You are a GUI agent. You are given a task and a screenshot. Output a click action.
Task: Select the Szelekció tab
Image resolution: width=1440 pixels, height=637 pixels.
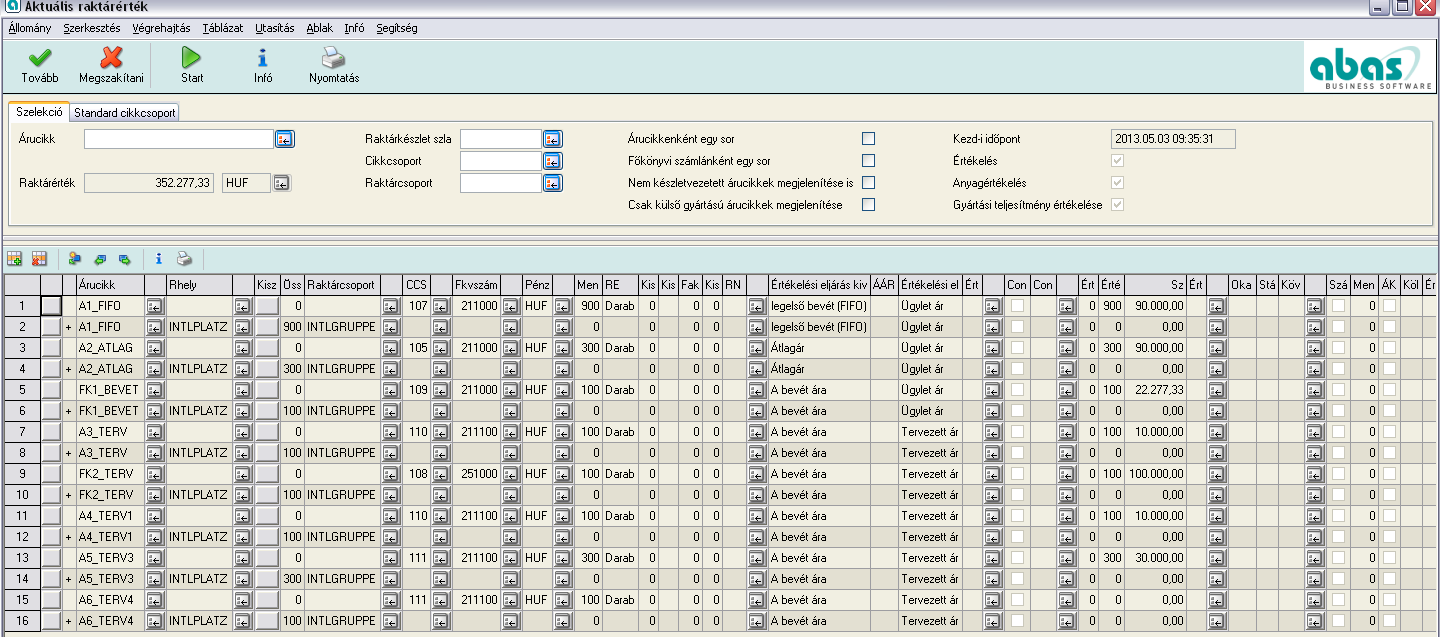tap(39, 112)
